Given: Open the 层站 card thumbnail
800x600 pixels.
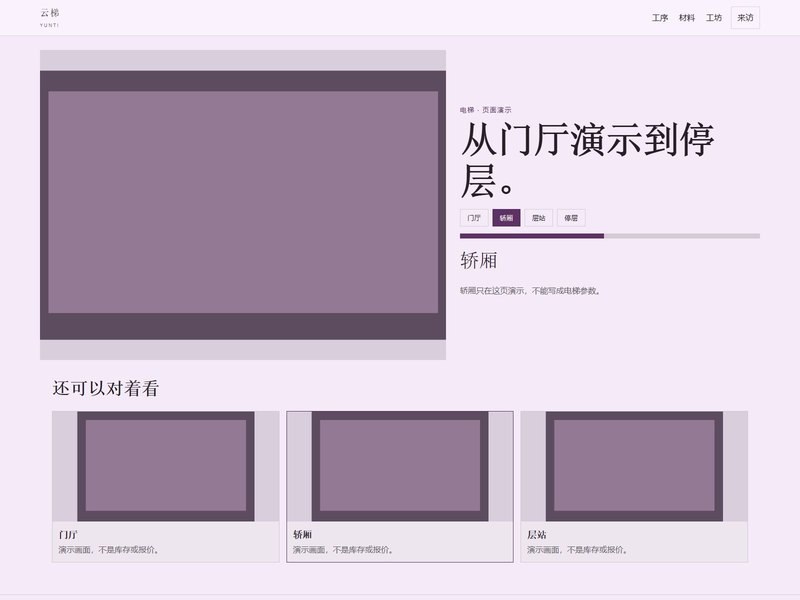Looking at the screenshot, I should pyautogui.click(x=634, y=466).
